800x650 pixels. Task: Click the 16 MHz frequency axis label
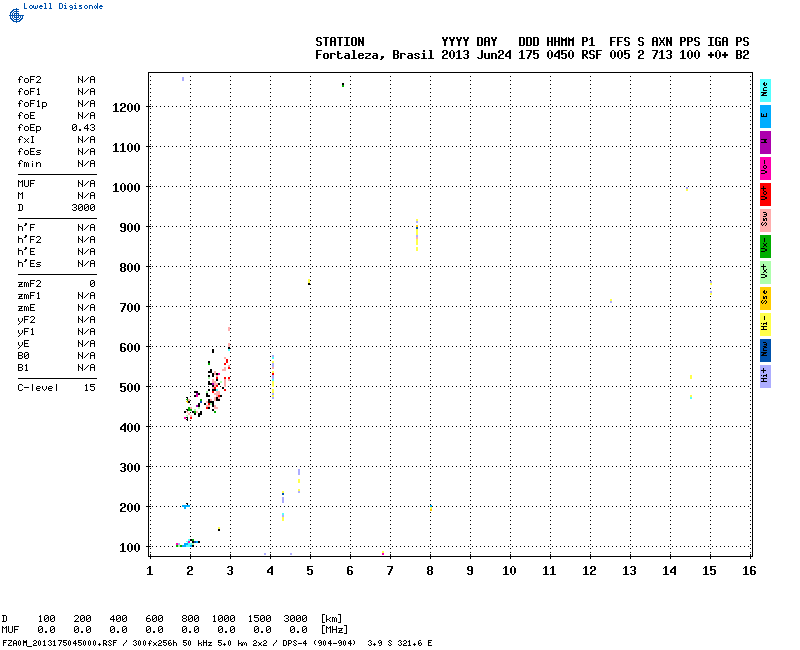click(749, 571)
